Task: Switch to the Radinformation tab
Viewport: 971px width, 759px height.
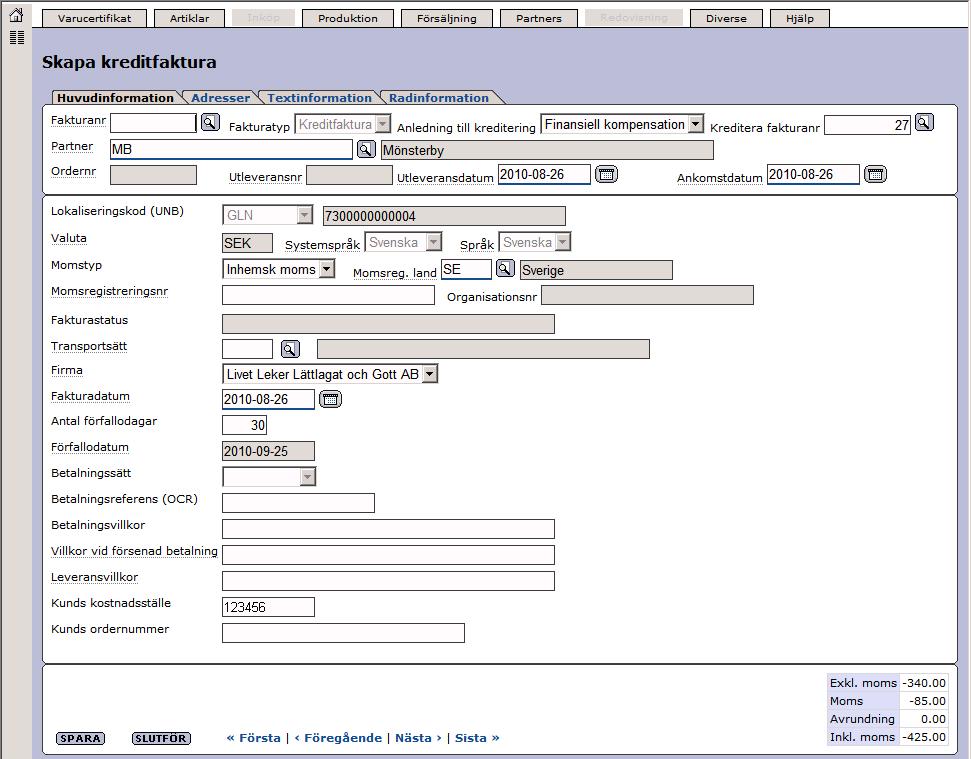Action: click(438, 98)
